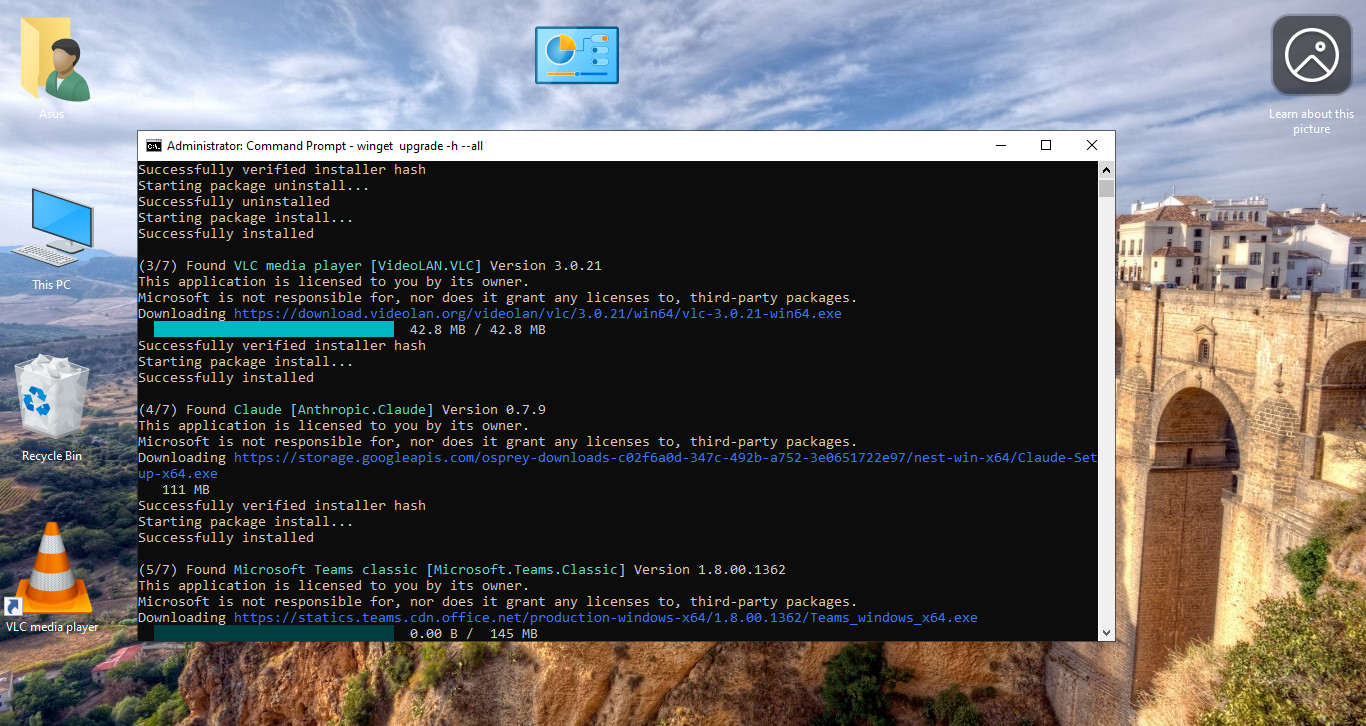Click the 'Recycle Bin' label text
Viewport: 1366px width, 726px height.
tap(52, 456)
